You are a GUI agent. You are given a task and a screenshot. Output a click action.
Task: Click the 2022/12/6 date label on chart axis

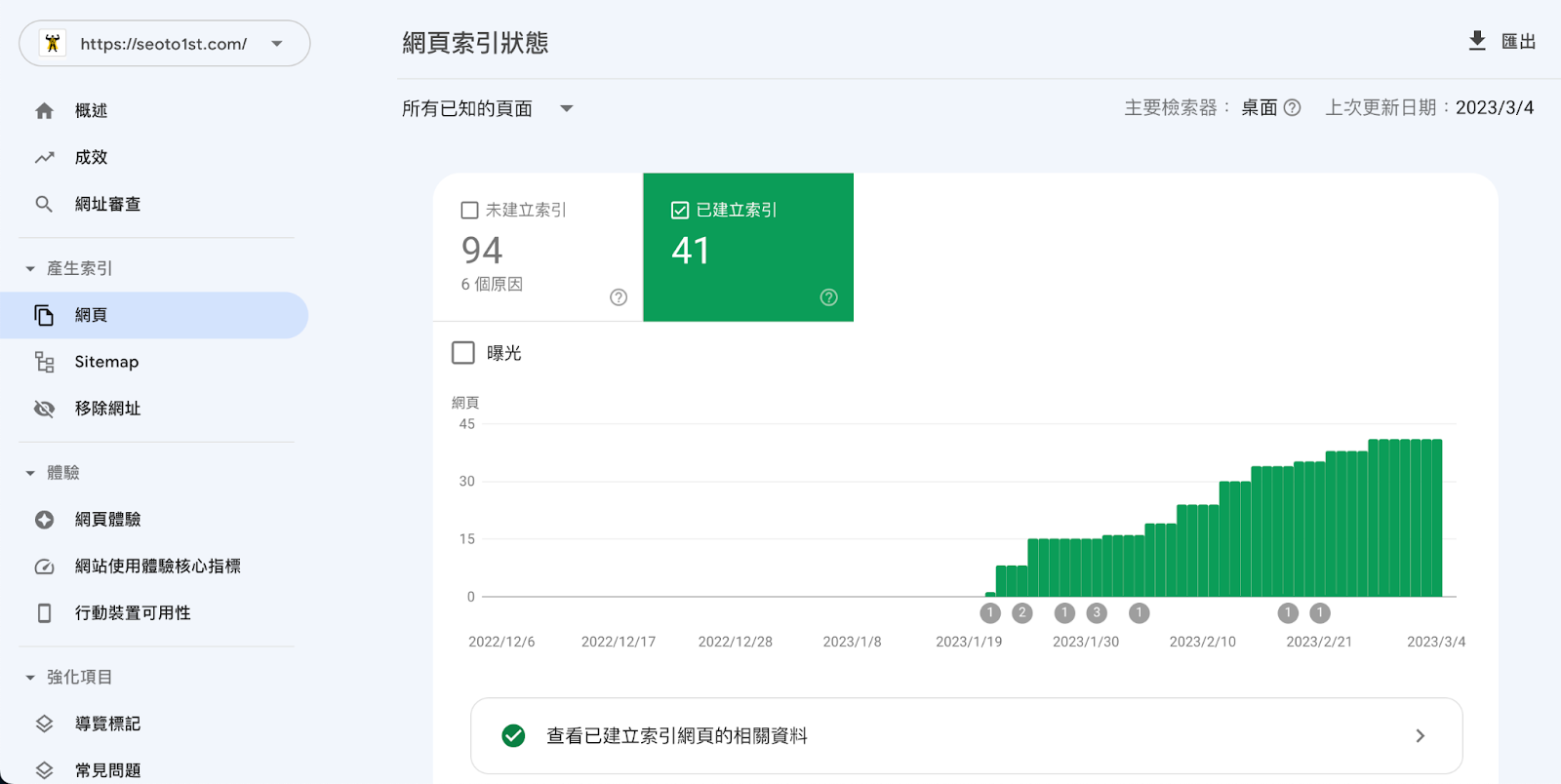coord(501,642)
